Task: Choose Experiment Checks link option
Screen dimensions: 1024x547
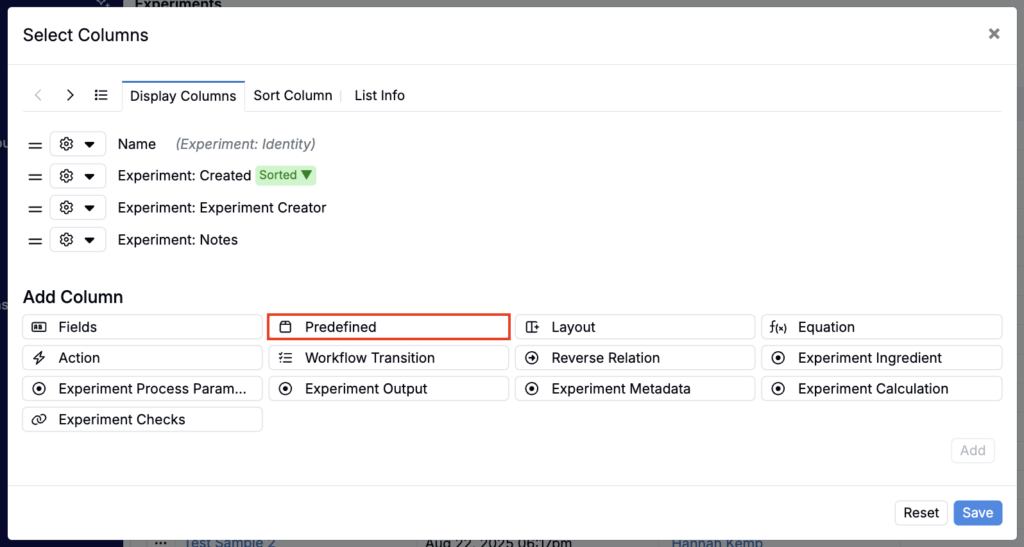Action: [x=142, y=419]
